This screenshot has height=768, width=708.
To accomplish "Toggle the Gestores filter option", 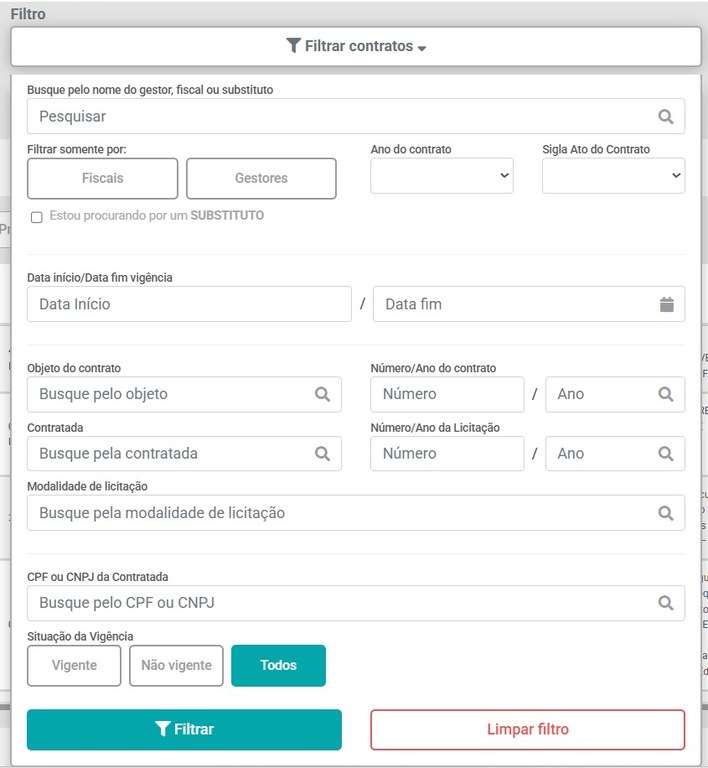I will 261,179.
